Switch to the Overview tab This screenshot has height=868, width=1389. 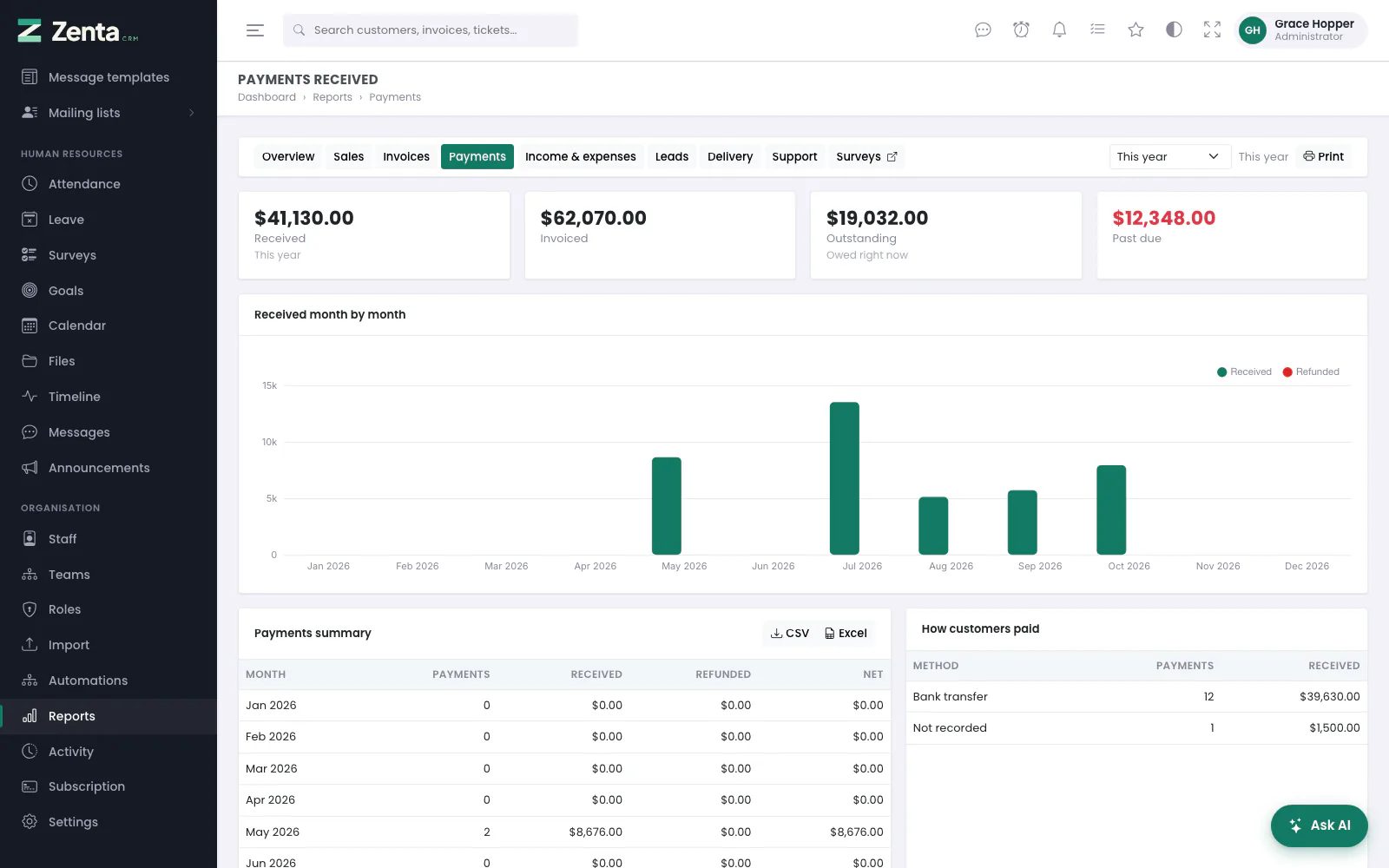(x=288, y=157)
